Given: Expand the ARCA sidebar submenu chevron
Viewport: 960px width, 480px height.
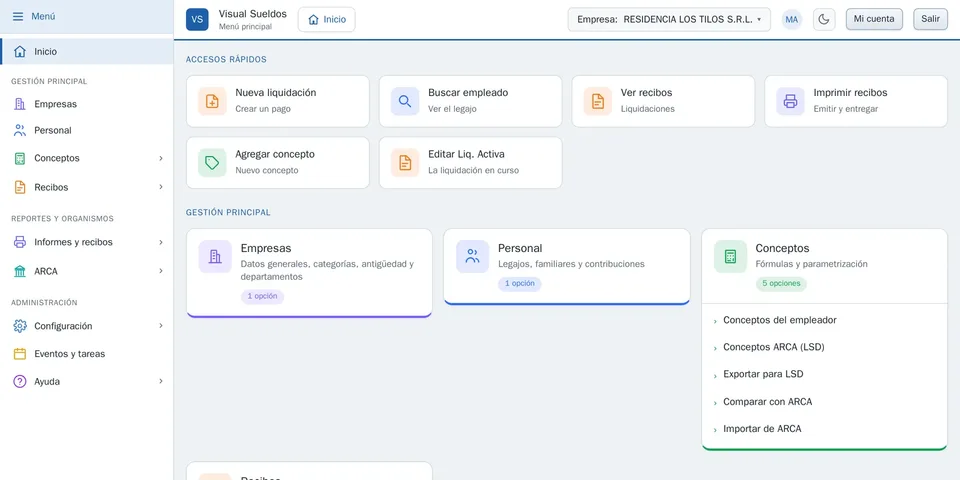Looking at the screenshot, I should (x=161, y=271).
